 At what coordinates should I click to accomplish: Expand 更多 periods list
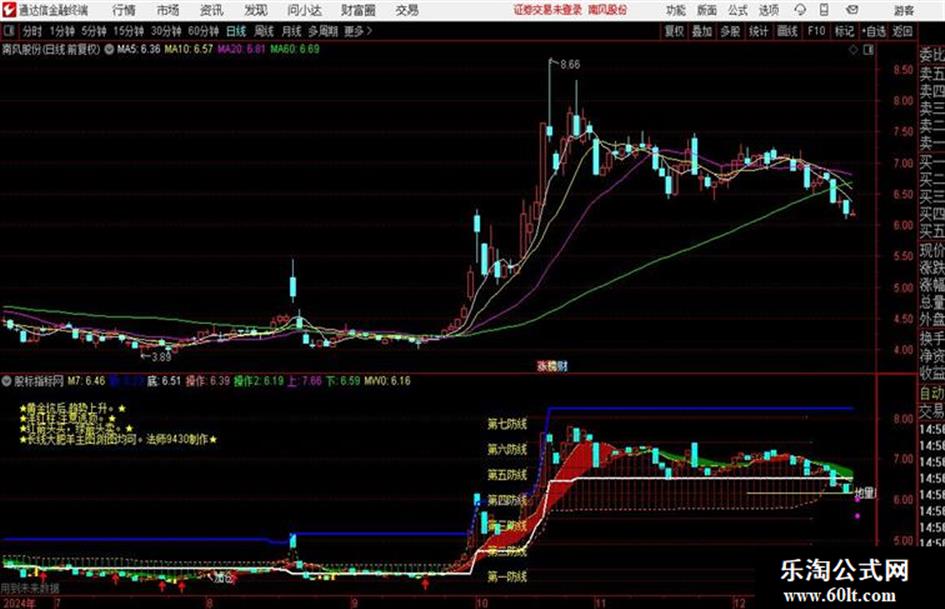(359, 31)
